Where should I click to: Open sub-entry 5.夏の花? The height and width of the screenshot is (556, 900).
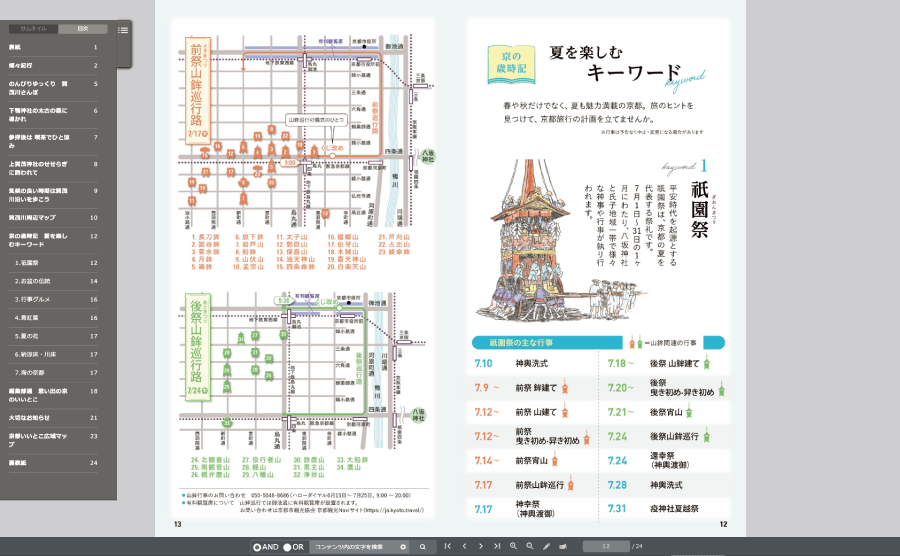coord(53,336)
